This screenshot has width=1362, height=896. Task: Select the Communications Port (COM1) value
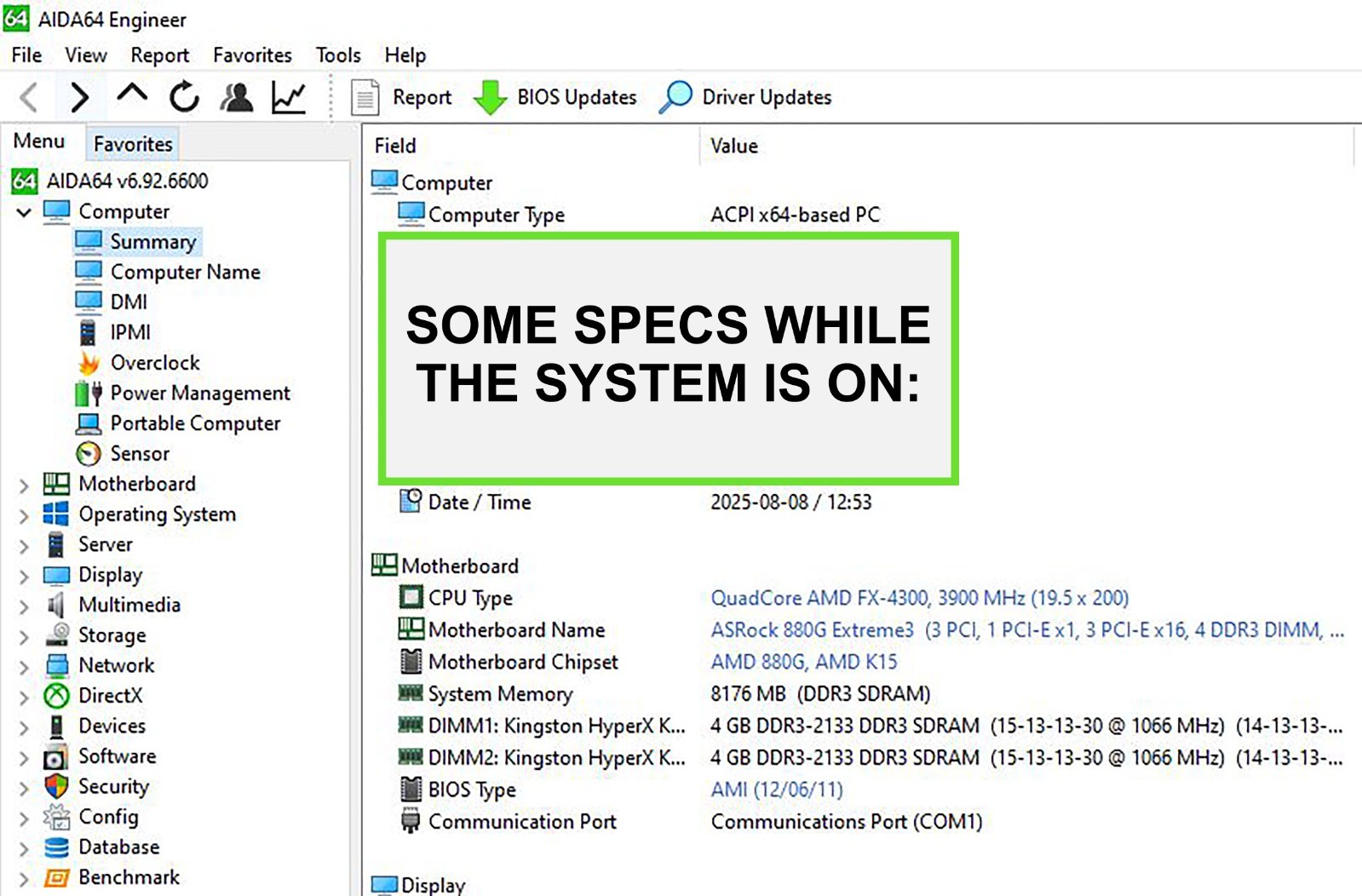pos(847,822)
